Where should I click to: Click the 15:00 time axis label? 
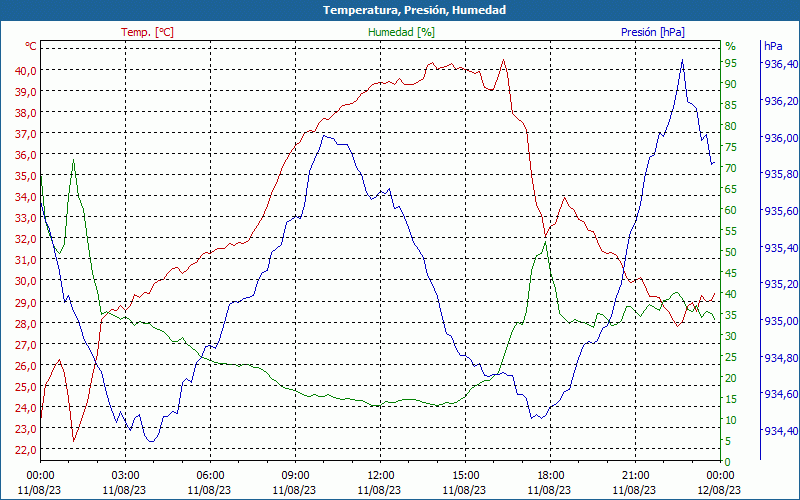tap(465, 476)
